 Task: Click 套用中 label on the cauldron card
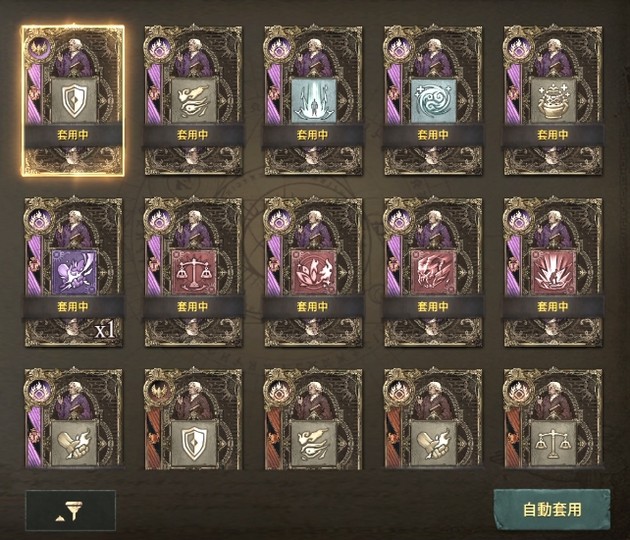[553, 135]
